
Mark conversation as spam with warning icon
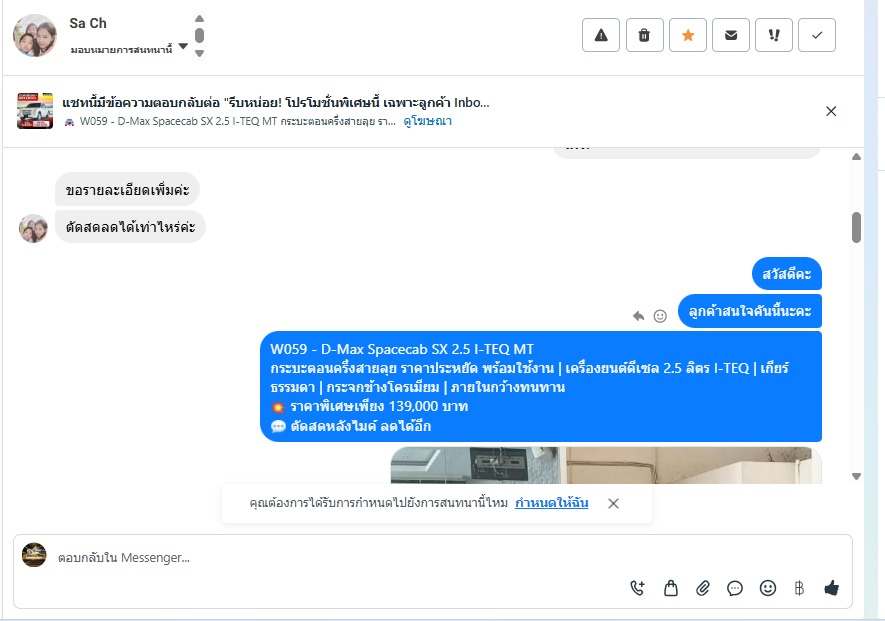601,35
